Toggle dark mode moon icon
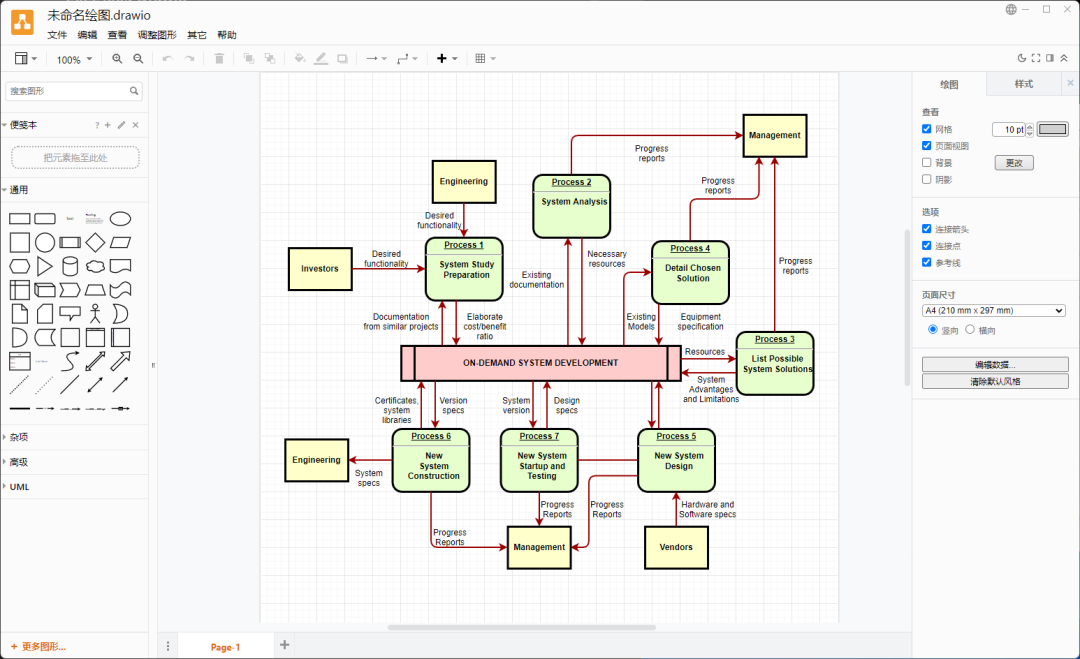 point(1022,59)
